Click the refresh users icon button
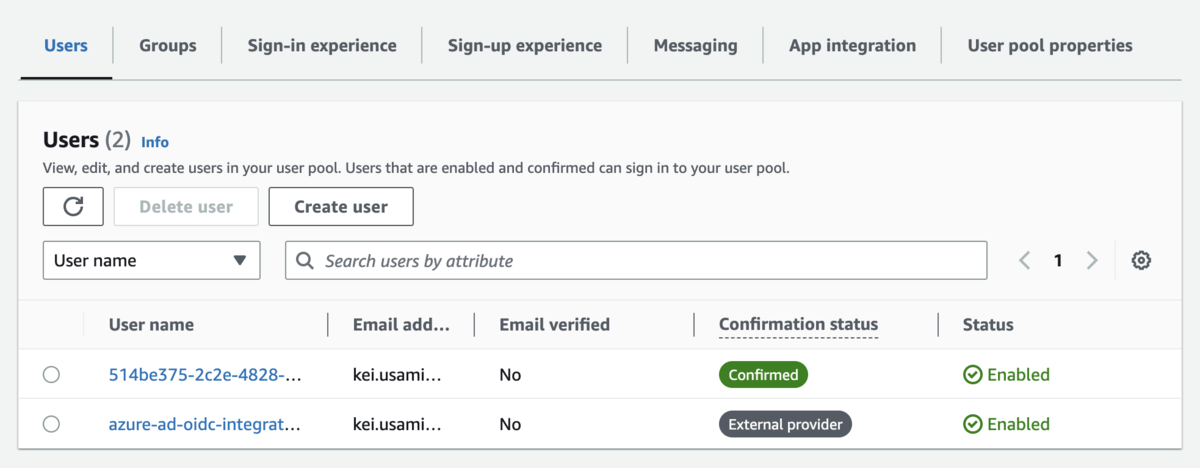Screen dimensions: 1200x468 pos(73,207)
